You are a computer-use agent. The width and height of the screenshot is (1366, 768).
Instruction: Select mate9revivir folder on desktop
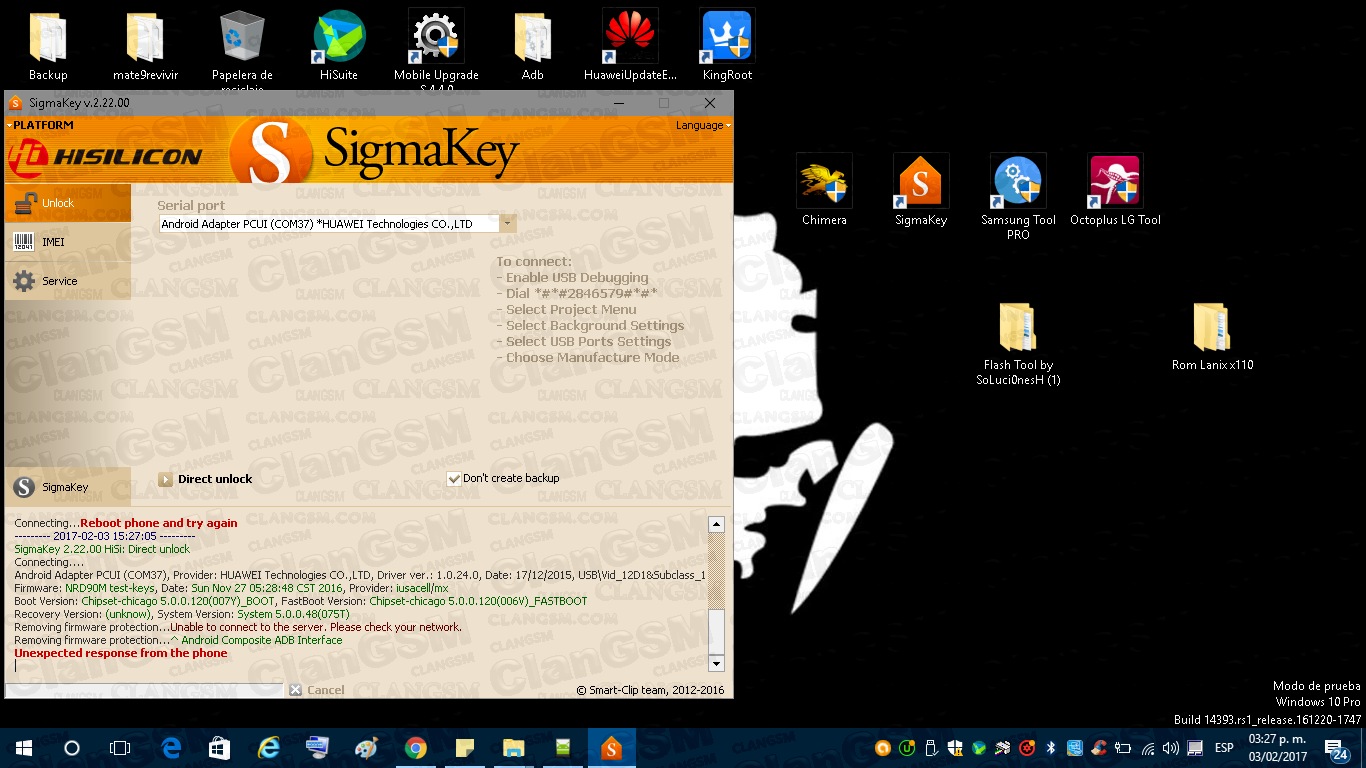145,48
